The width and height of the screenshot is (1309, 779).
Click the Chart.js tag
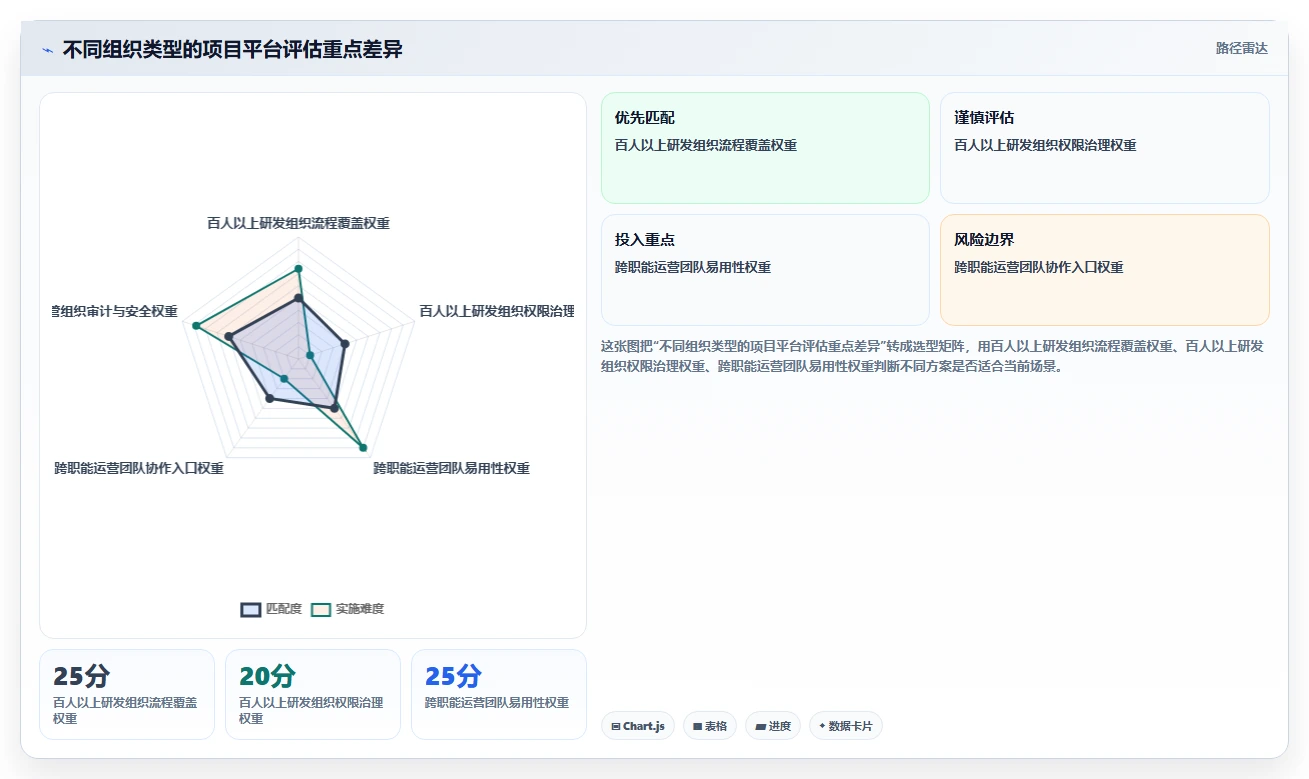pyautogui.click(x=638, y=726)
